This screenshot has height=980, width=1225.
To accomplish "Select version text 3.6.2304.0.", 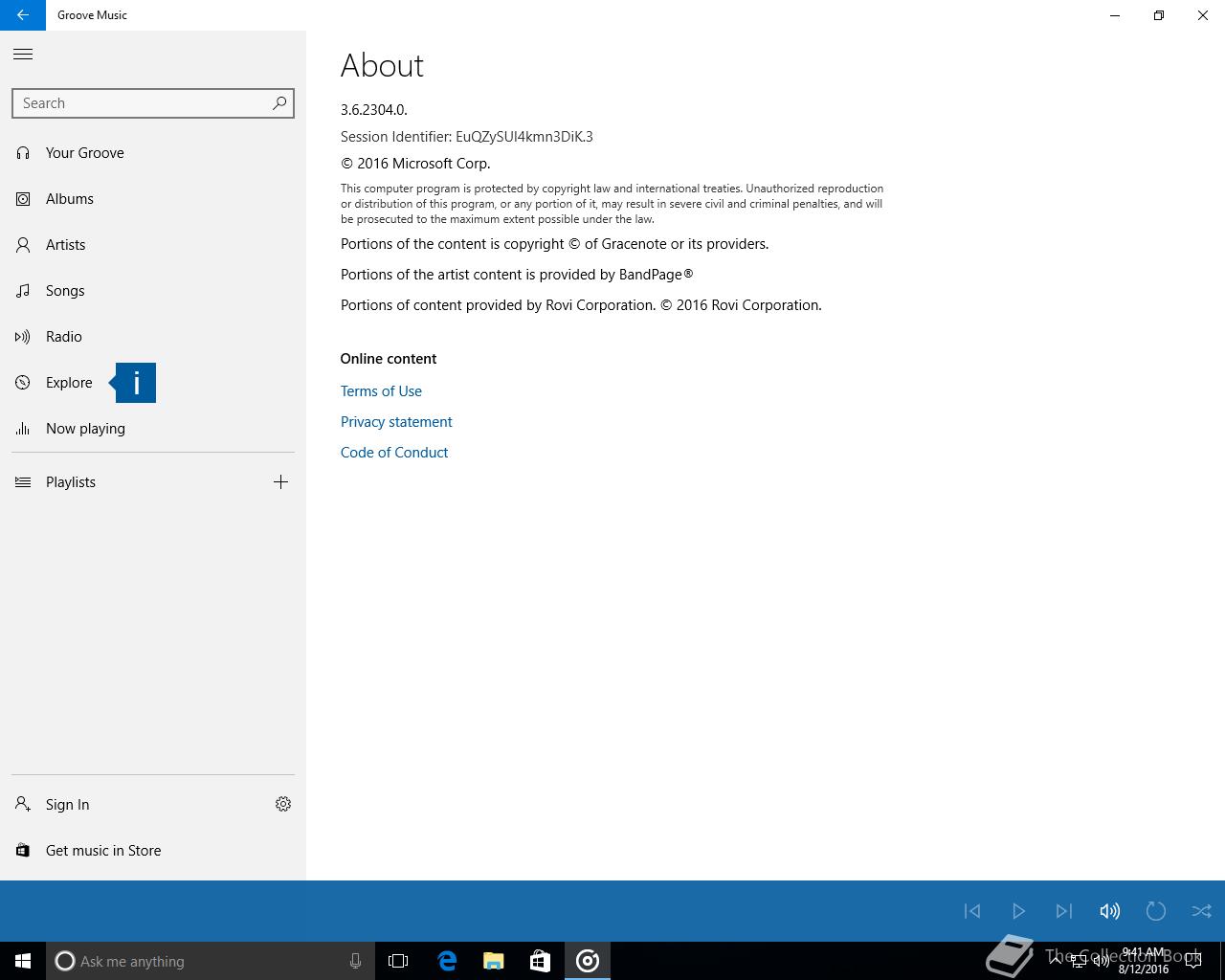I will point(374,110).
